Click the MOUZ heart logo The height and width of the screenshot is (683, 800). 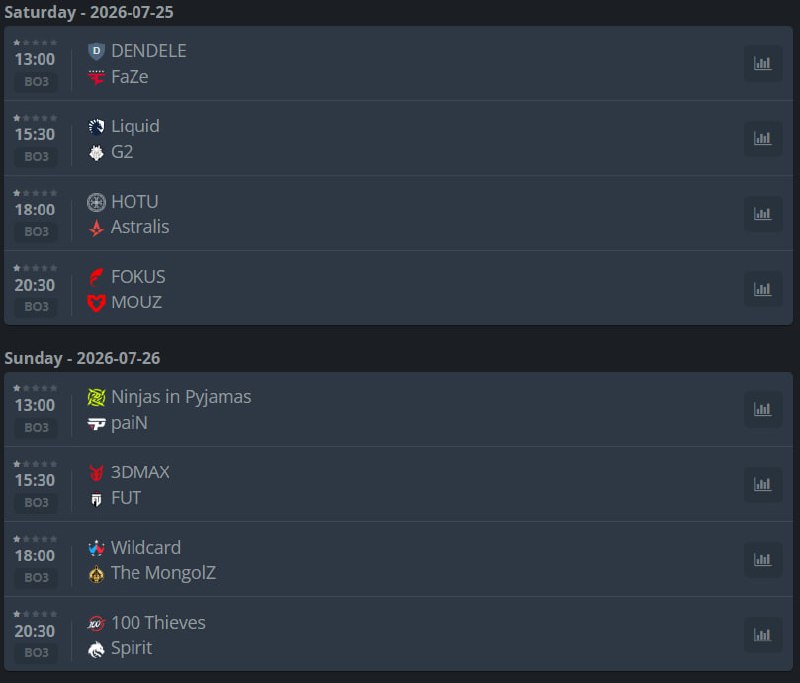[x=96, y=302]
